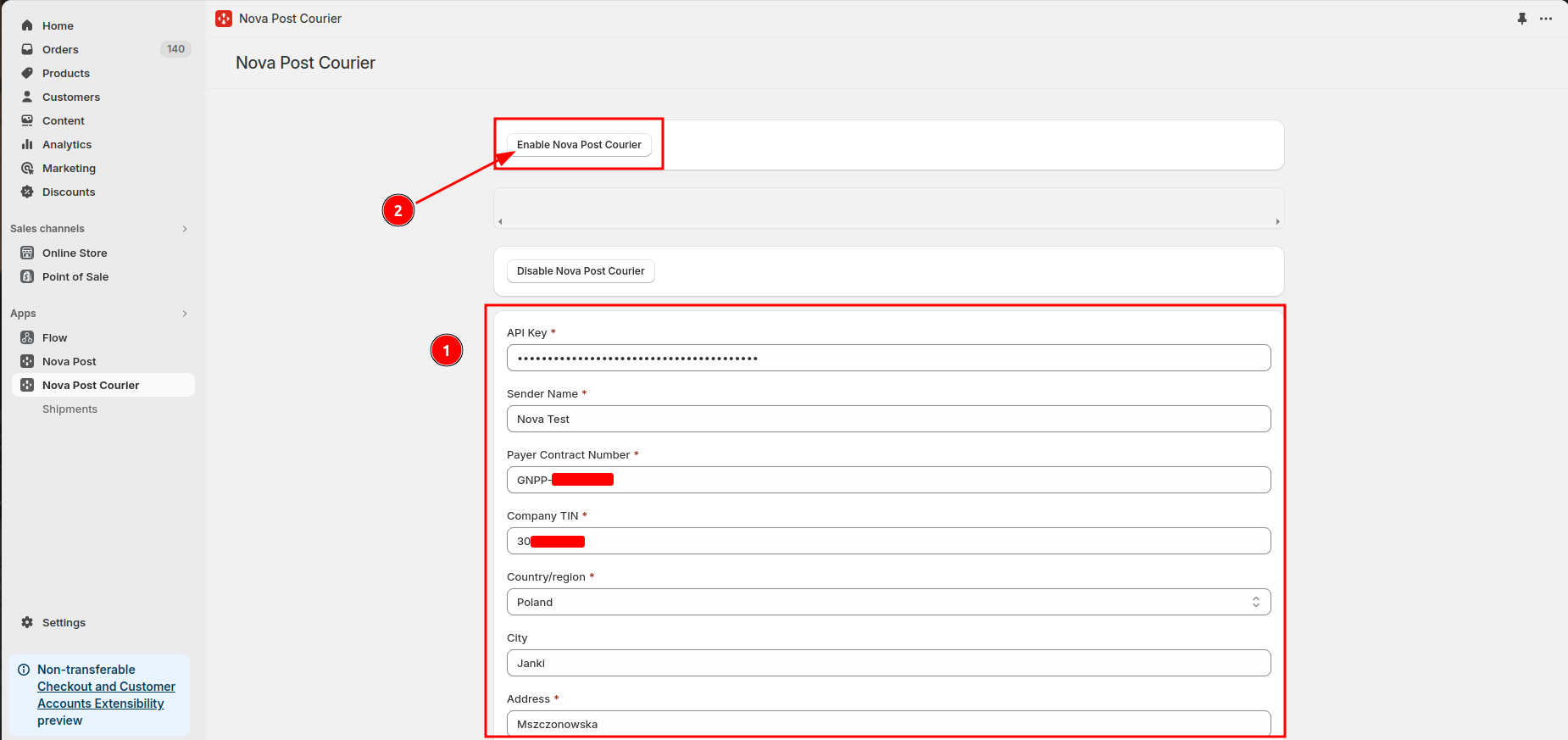The width and height of the screenshot is (1568, 740).
Task: Click the Apps heading text
Action: 23,314
